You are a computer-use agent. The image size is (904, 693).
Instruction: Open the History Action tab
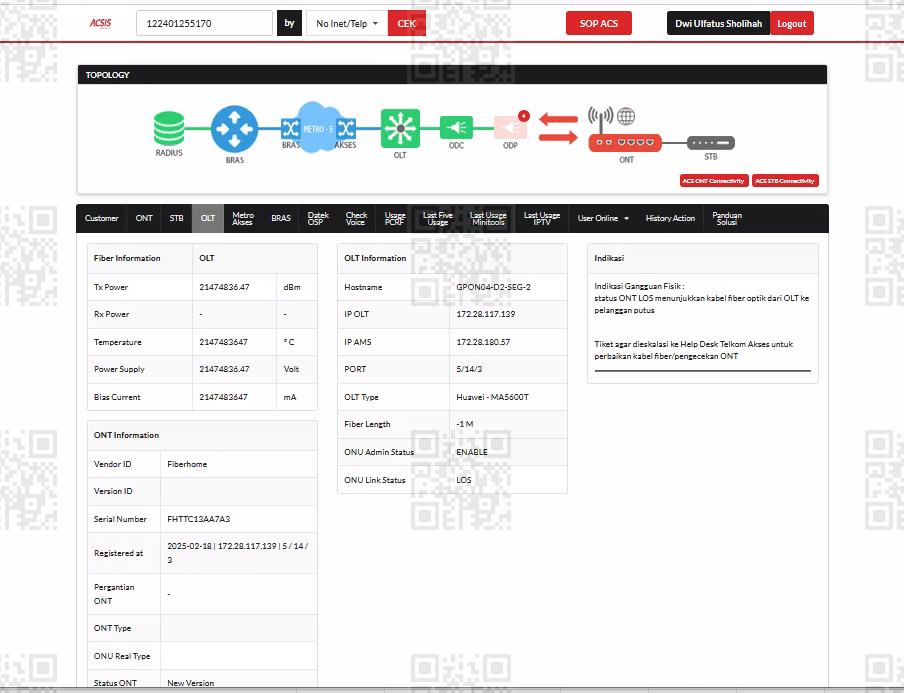click(670, 219)
